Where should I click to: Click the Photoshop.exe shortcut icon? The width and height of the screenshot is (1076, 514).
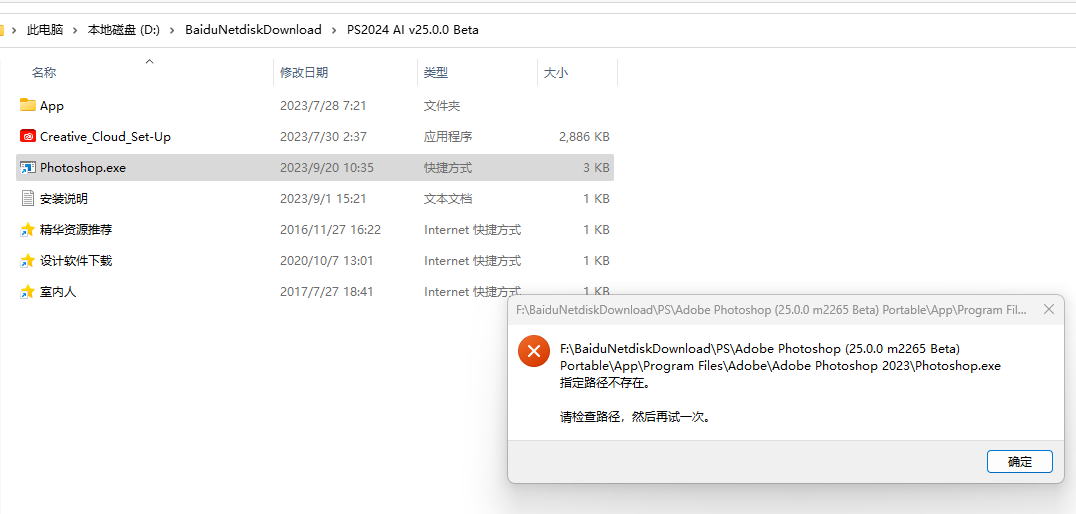(27, 167)
